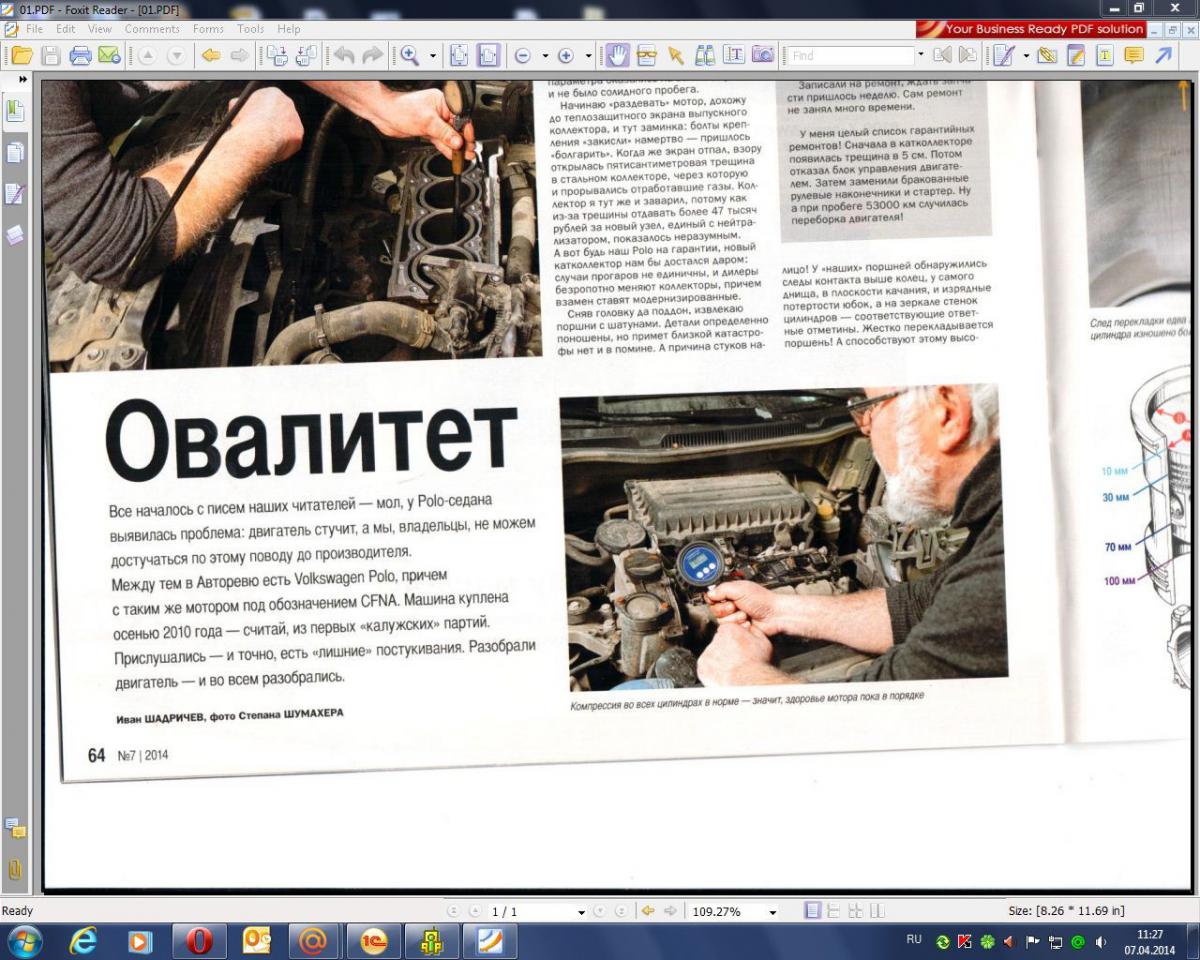This screenshot has width=1200, height=960.
Task: Click the Save diskette icon
Action: click(51, 55)
